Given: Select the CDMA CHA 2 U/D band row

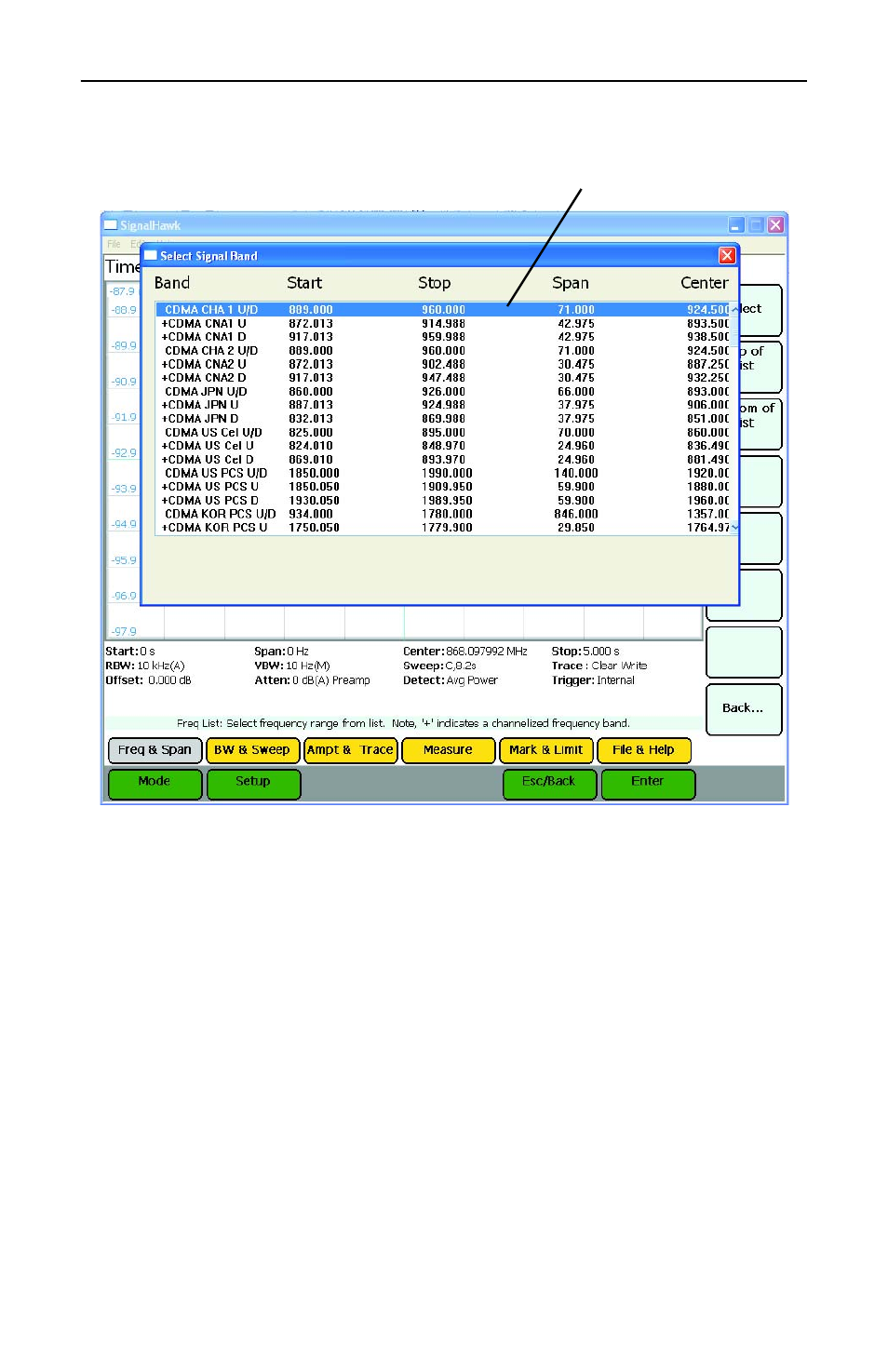Looking at the screenshot, I should 443,351.
